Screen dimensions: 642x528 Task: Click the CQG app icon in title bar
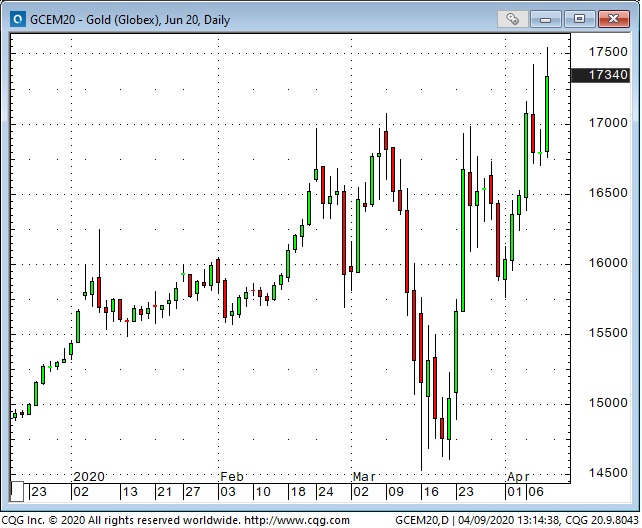tap(18, 19)
